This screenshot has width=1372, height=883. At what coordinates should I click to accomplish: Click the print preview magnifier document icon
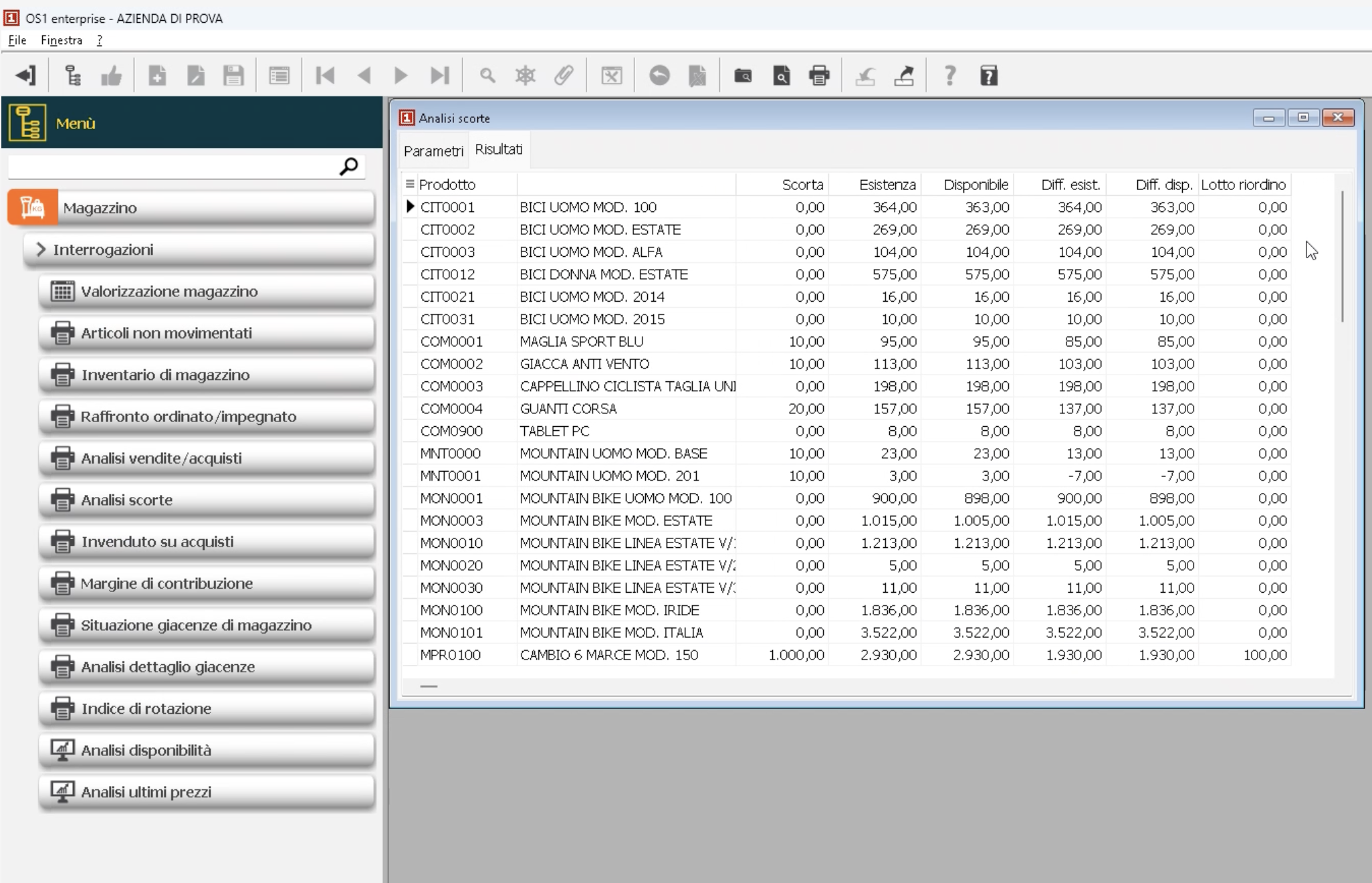[x=781, y=76]
